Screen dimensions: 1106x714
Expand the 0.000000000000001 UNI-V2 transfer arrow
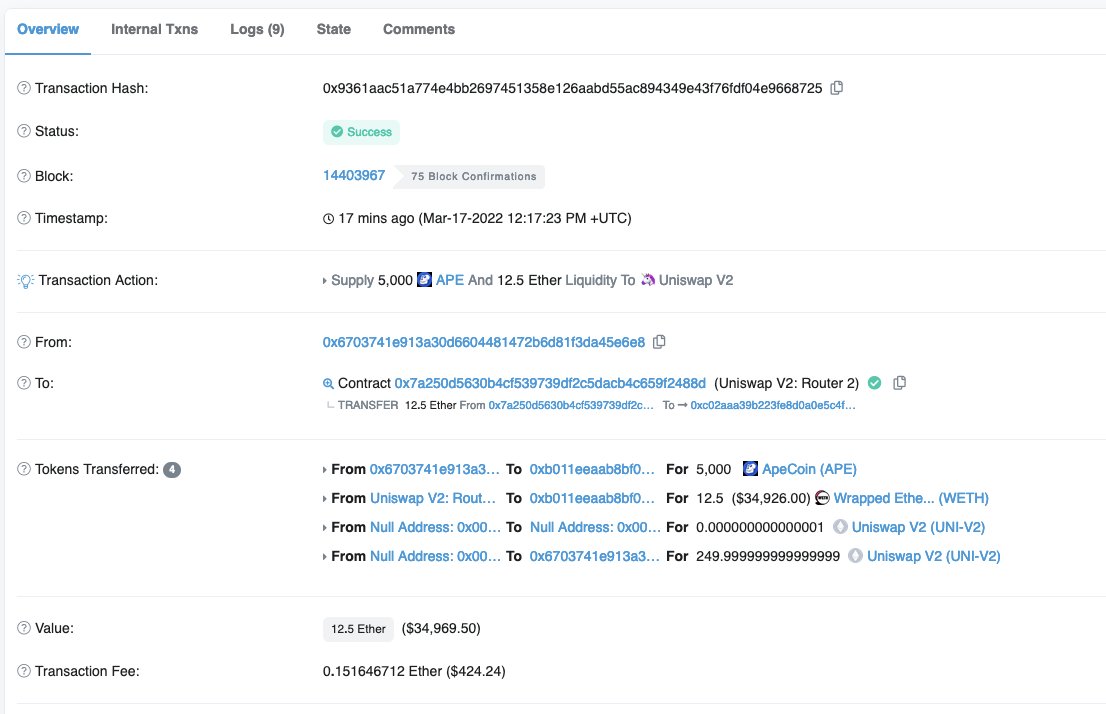[x=324, y=528]
